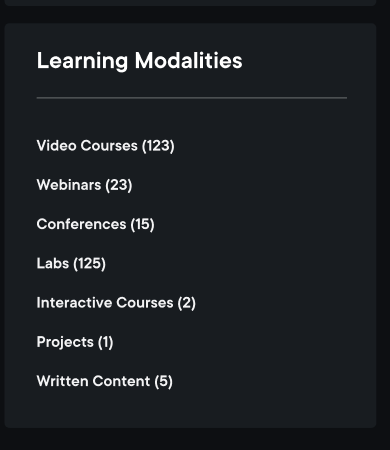Click the (2) count after Interactive Courses
Viewport: 390px width, 450px height.
click(x=186, y=303)
